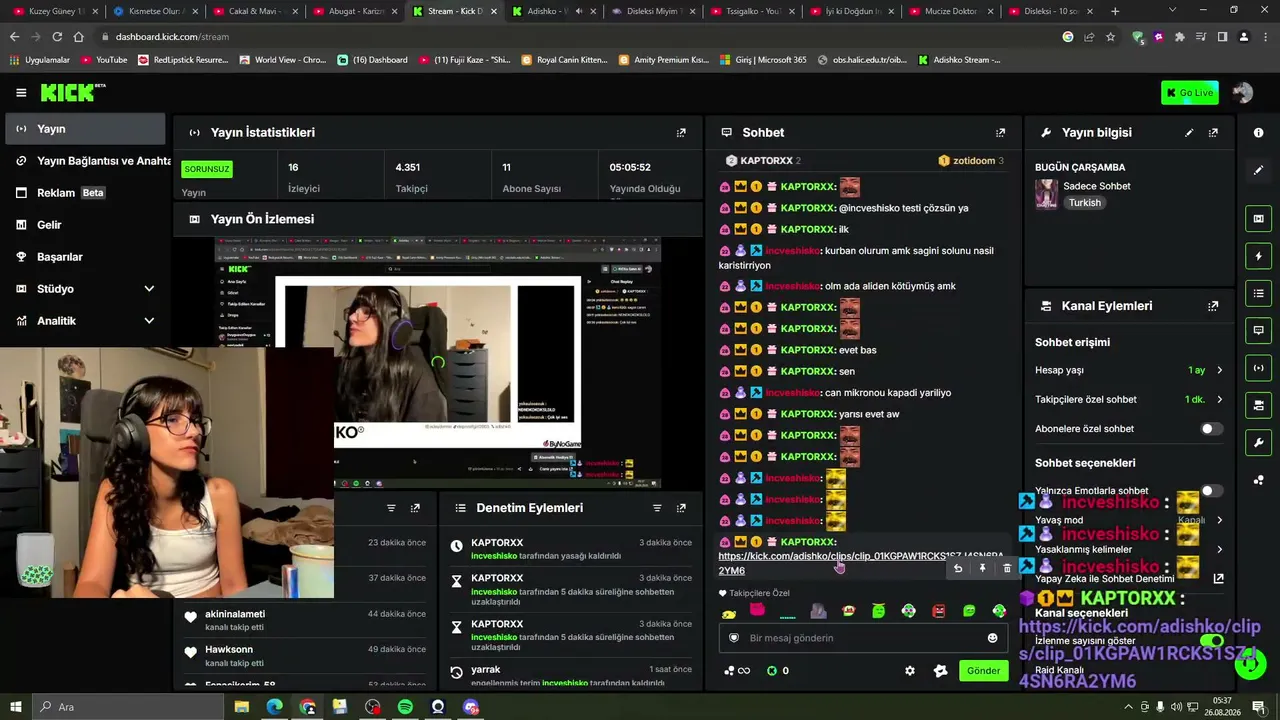Reply to the KAPTORXX clip link message
Image resolution: width=1280 pixels, height=720 pixels.
pyautogui.click(x=958, y=568)
